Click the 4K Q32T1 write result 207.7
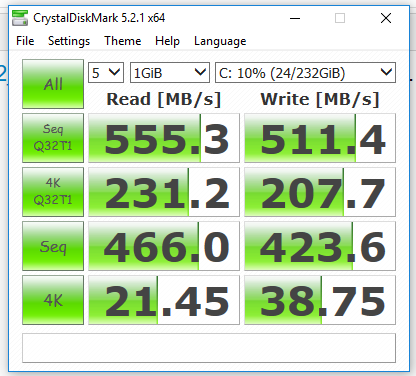The height and width of the screenshot is (376, 416). click(x=320, y=192)
